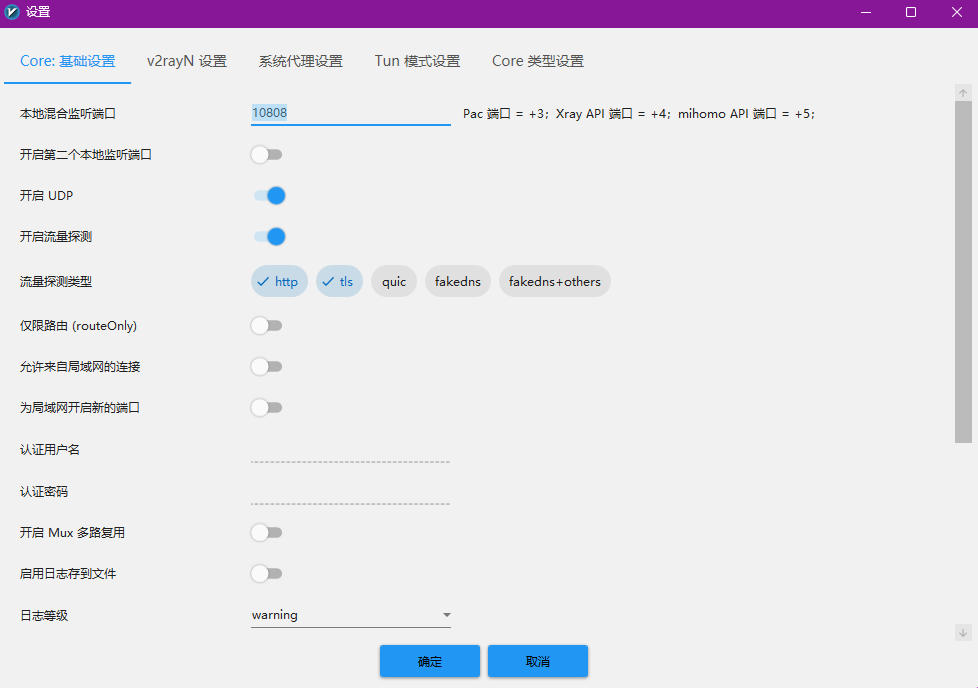Open the v2rayN 设置 tab
The width and height of the screenshot is (978, 688).
click(x=187, y=61)
